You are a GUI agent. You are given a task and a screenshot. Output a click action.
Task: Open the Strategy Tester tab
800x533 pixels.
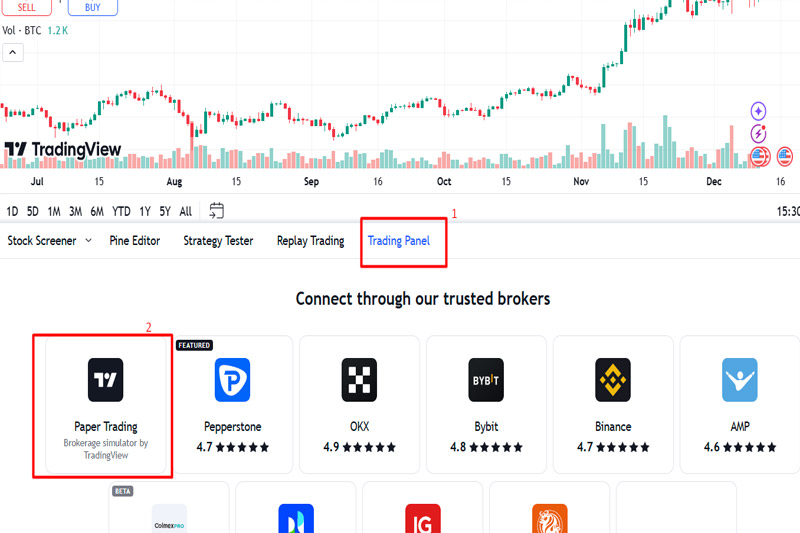[218, 241]
